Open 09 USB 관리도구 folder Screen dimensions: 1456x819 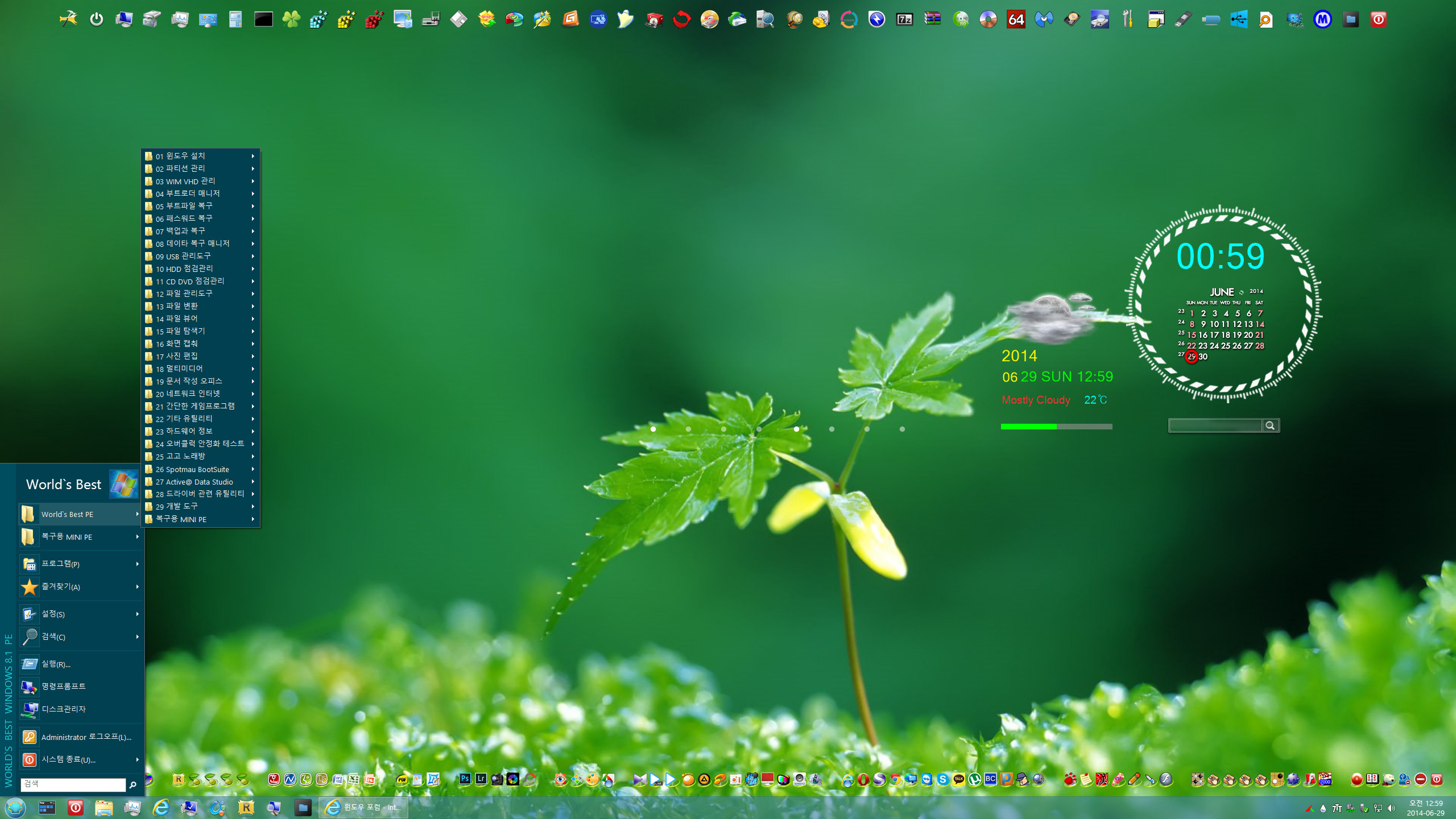coord(200,256)
